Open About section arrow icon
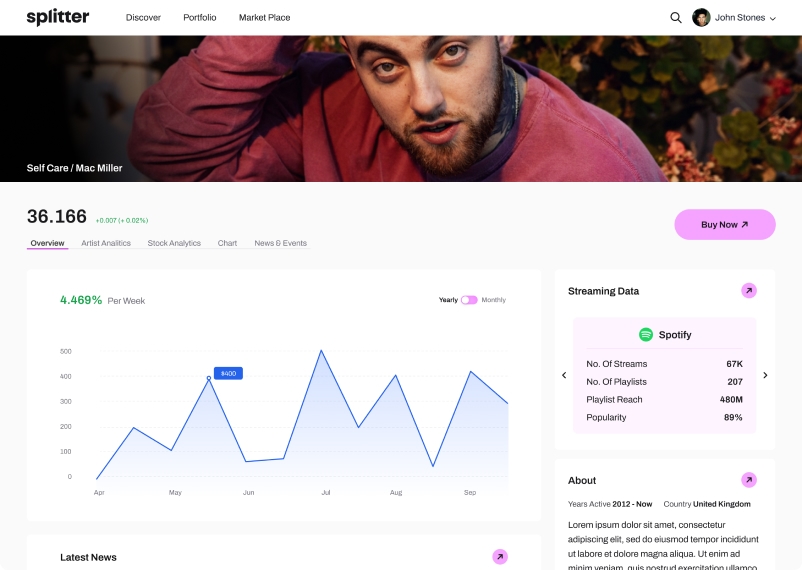The image size is (802, 570). click(749, 480)
